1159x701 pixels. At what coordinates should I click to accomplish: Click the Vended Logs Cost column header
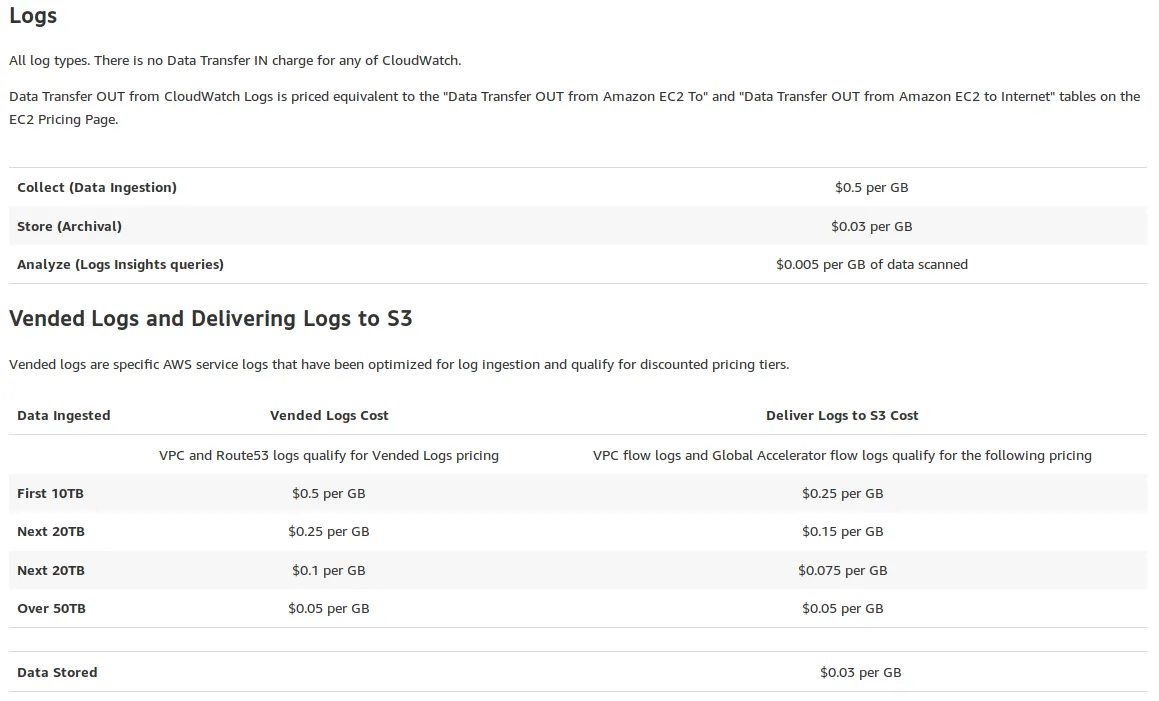(329, 415)
